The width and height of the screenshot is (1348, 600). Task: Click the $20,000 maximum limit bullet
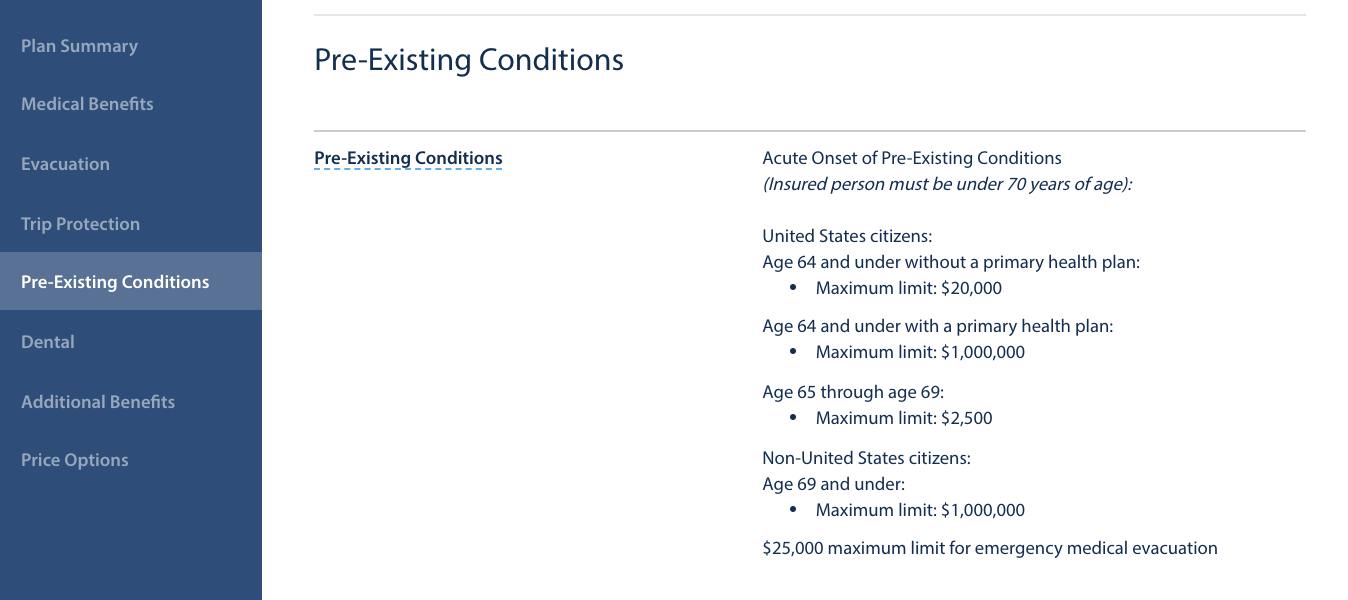coord(909,288)
